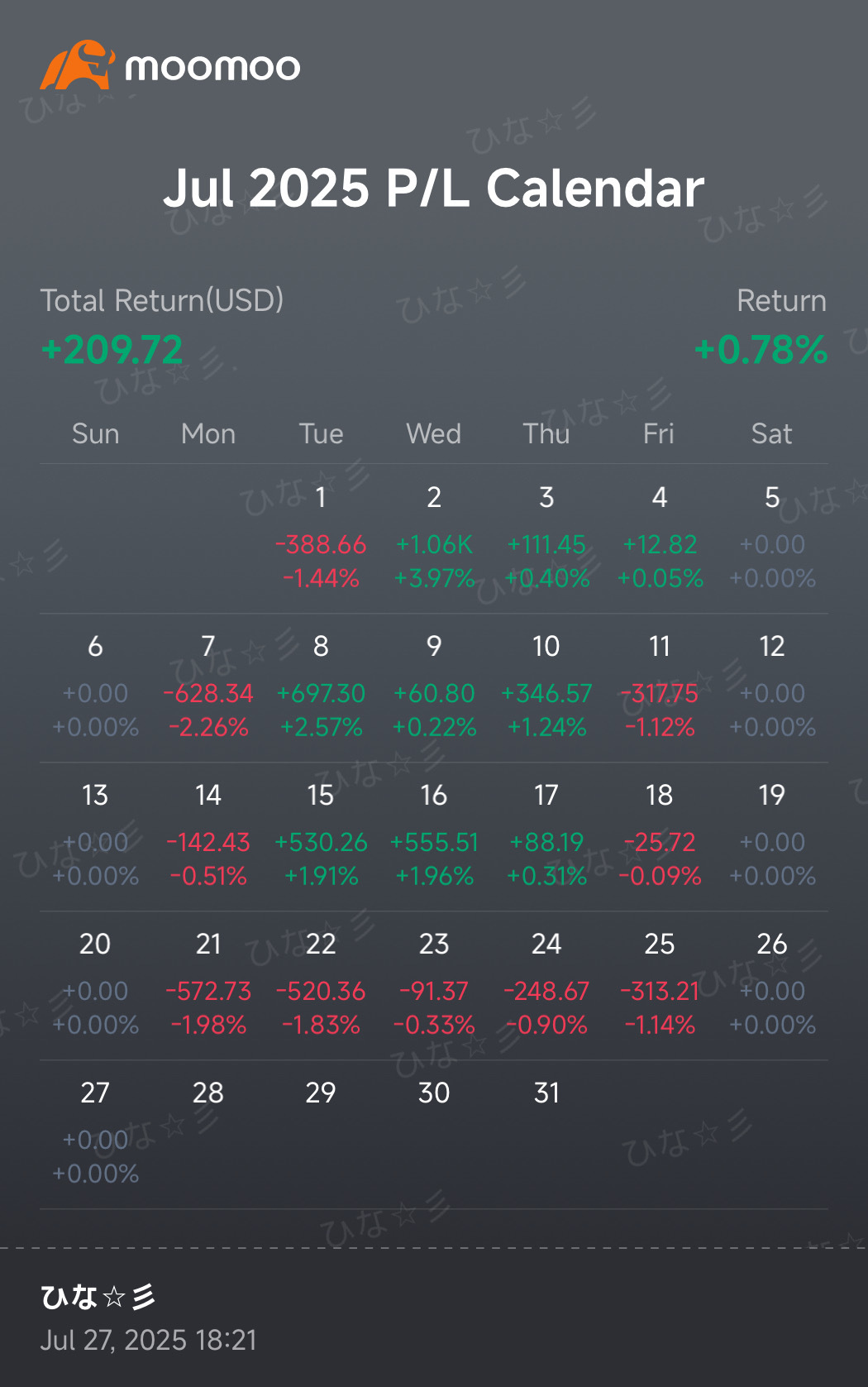The width and height of the screenshot is (868, 1387).
Task: Select July 7 cell with -628.34 loss
Action: click(208, 687)
